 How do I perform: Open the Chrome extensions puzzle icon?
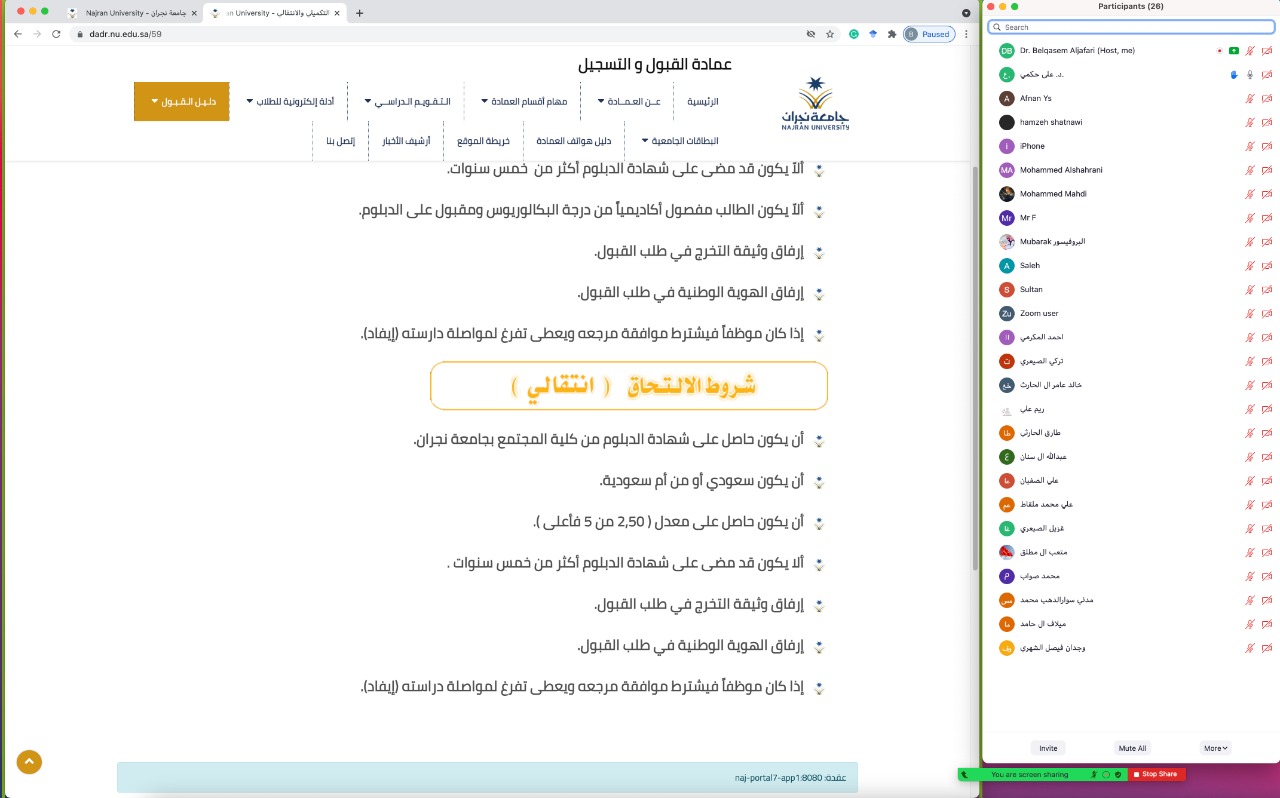coord(891,34)
